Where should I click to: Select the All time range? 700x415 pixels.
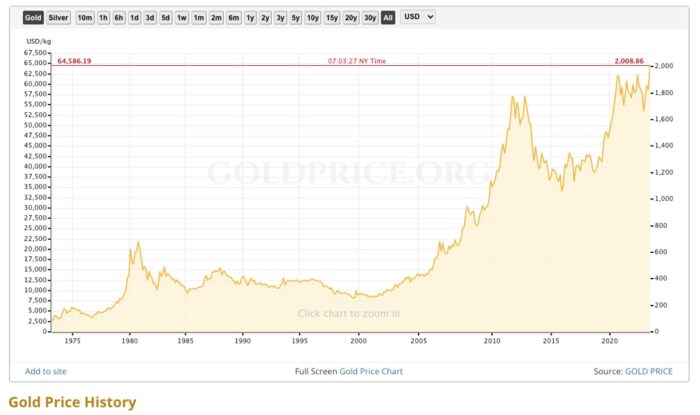388,18
